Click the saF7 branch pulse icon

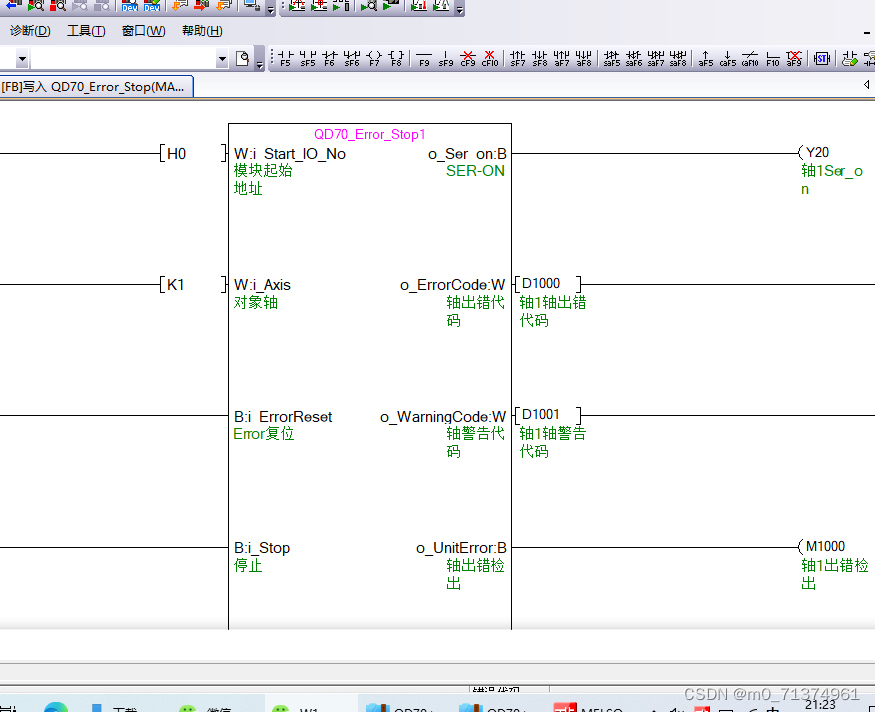[x=656, y=58]
